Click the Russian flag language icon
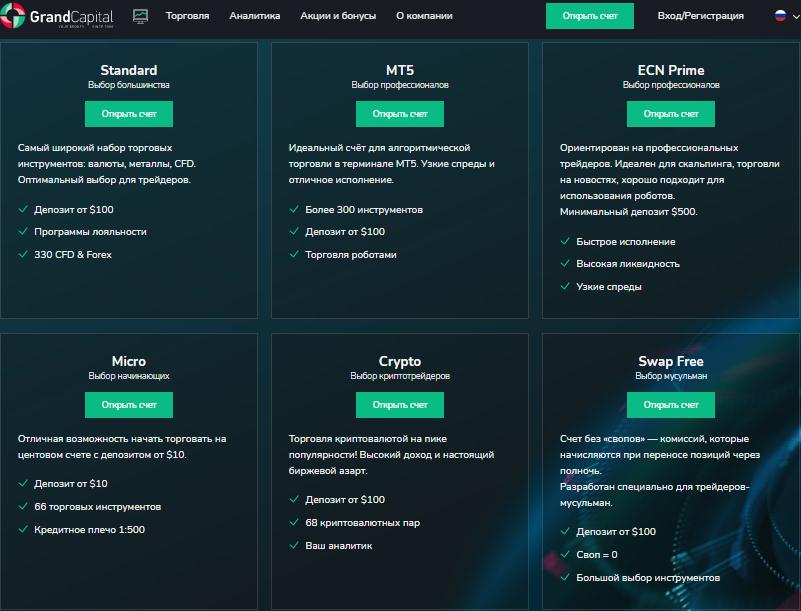The height and width of the screenshot is (611, 801). point(780,16)
